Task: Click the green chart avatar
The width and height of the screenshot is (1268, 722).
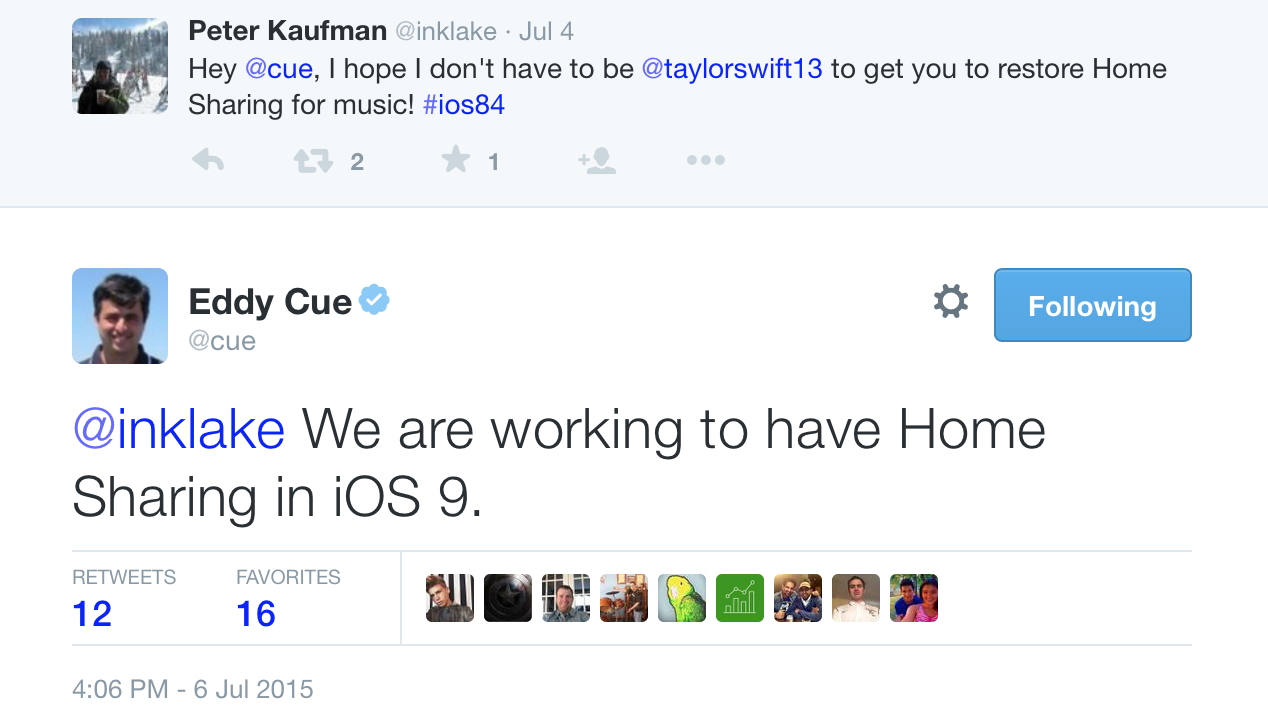Action: coord(740,598)
